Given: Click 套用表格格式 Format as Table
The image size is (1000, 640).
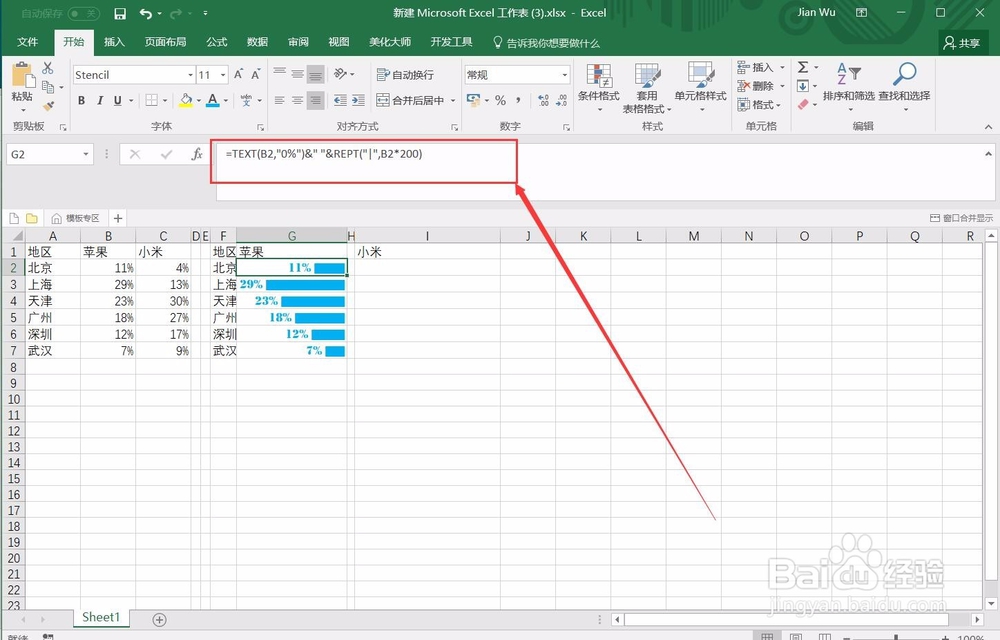Looking at the screenshot, I should [x=647, y=88].
